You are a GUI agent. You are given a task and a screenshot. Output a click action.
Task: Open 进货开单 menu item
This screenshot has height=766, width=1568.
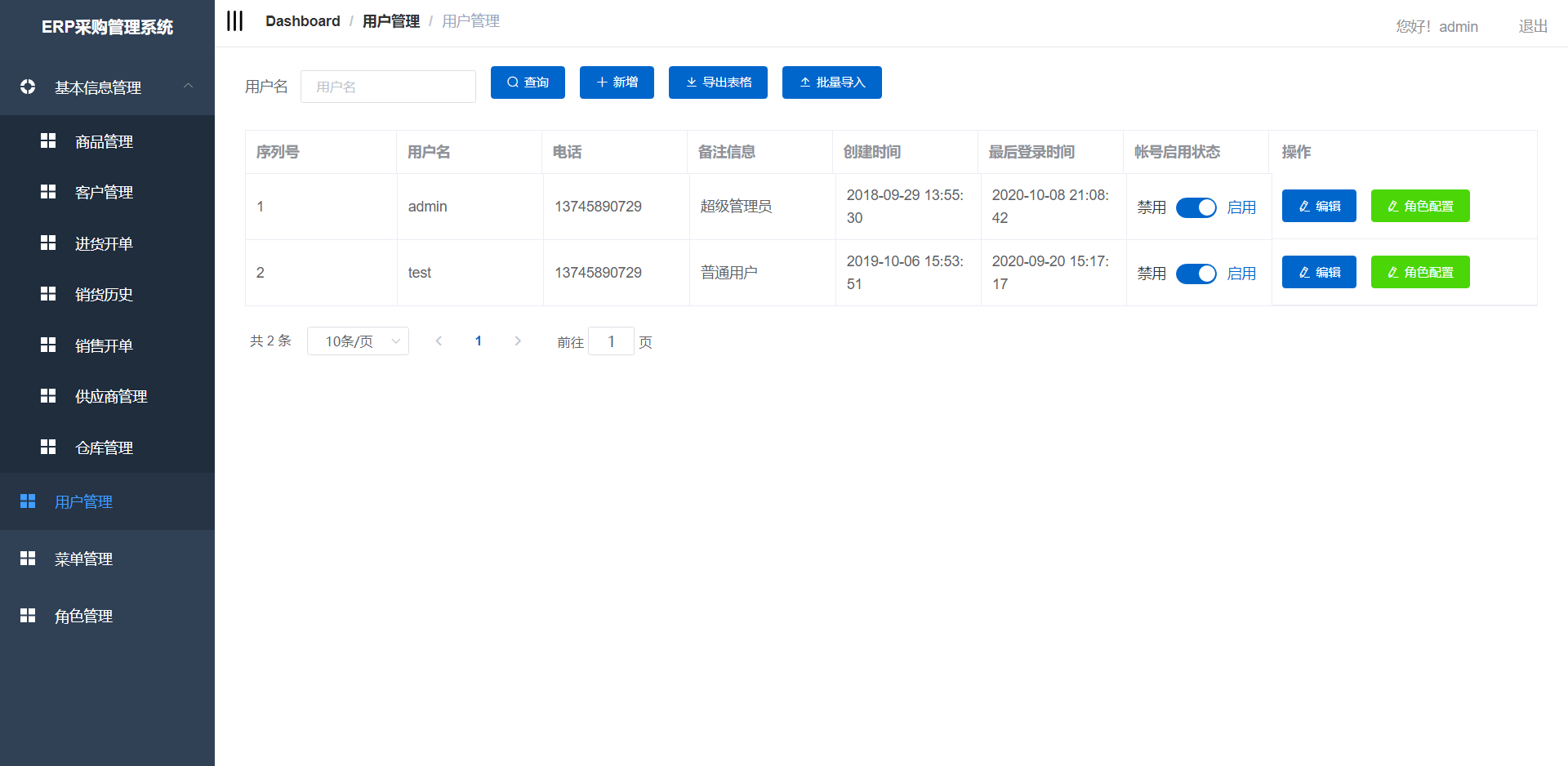point(107,243)
